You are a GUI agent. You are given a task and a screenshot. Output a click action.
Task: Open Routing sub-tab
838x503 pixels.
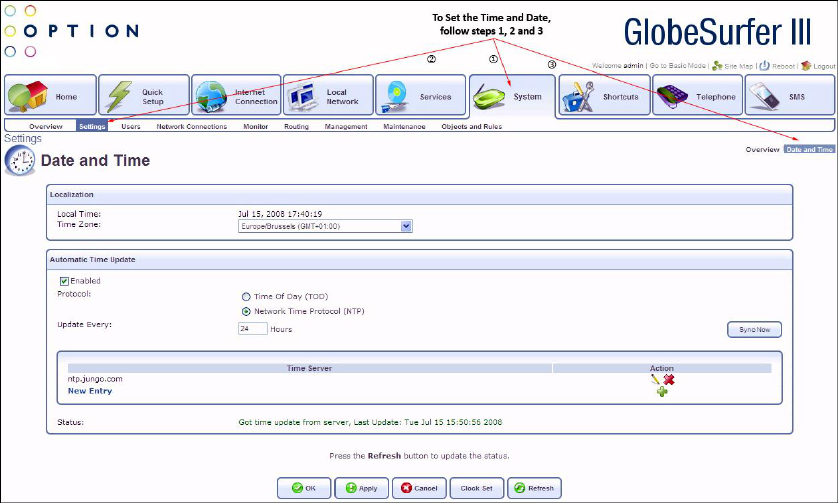[x=296, y=127]
